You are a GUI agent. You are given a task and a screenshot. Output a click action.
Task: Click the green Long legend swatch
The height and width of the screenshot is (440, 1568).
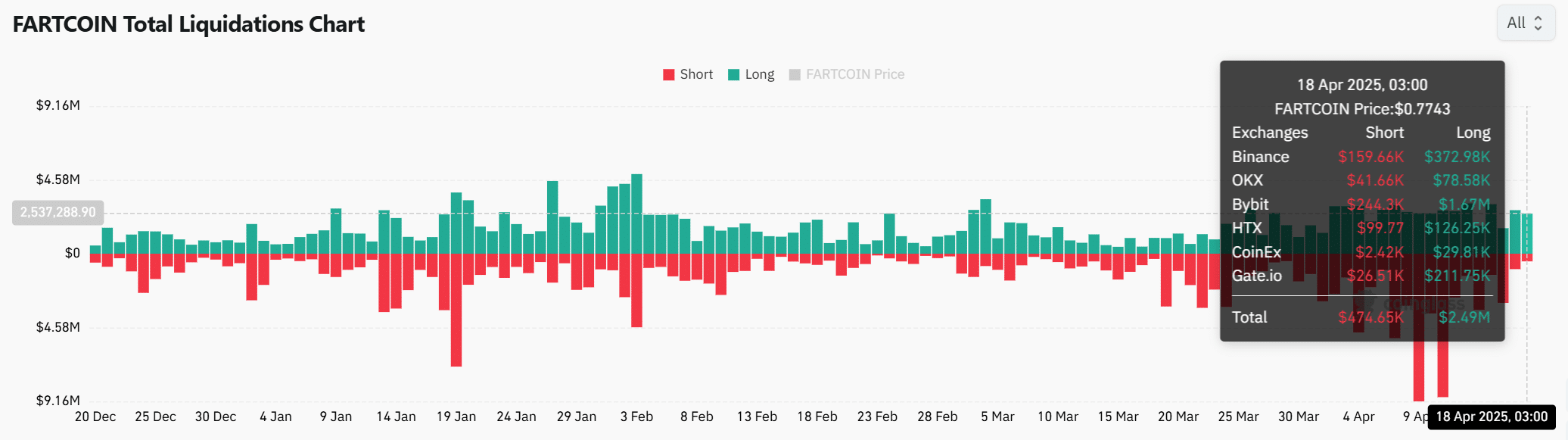(x=733, y=74)
